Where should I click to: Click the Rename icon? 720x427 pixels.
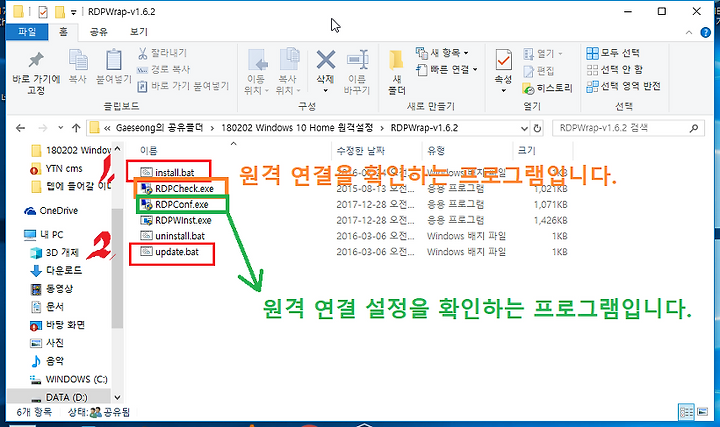tap(357, 60)
